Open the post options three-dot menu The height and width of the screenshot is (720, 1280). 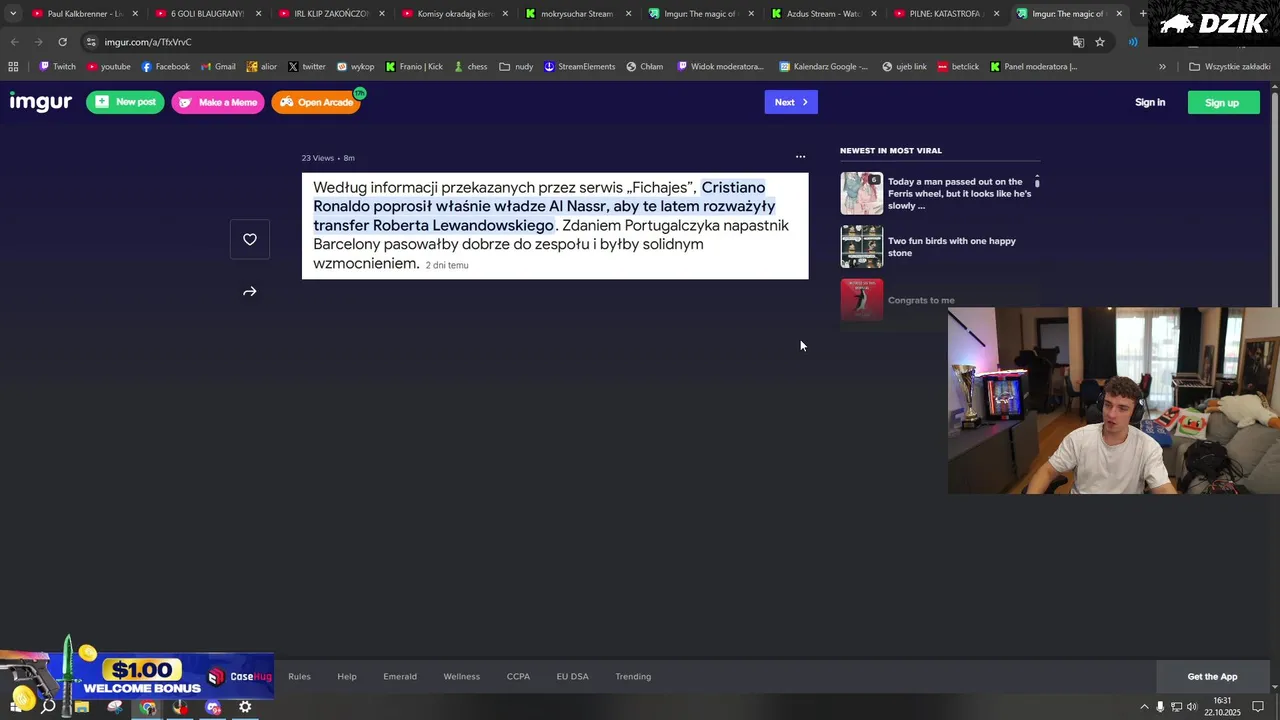pyautogui.click(x=800, y=157)
